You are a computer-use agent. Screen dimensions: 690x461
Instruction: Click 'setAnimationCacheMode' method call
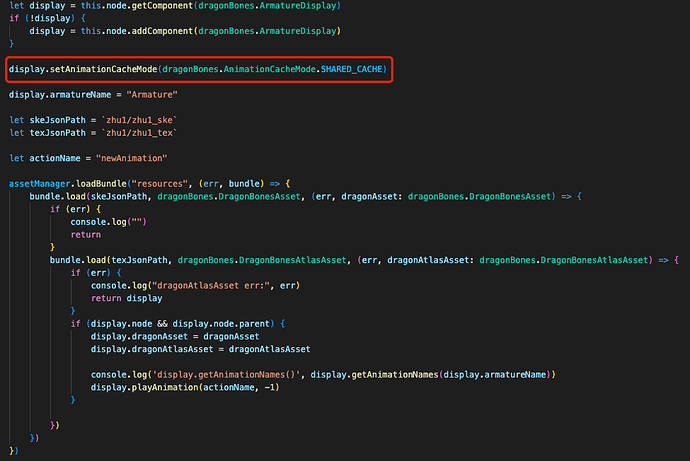click(103, 70)
